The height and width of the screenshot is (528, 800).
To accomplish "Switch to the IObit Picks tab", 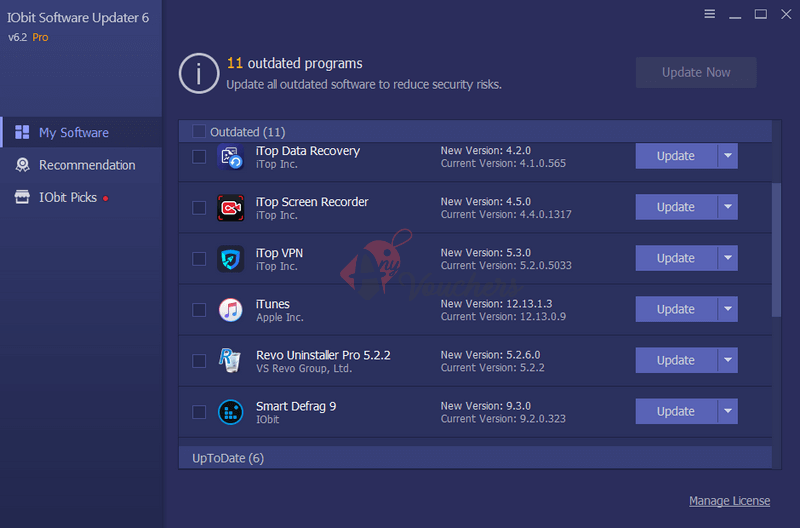I will coord(82,197).
